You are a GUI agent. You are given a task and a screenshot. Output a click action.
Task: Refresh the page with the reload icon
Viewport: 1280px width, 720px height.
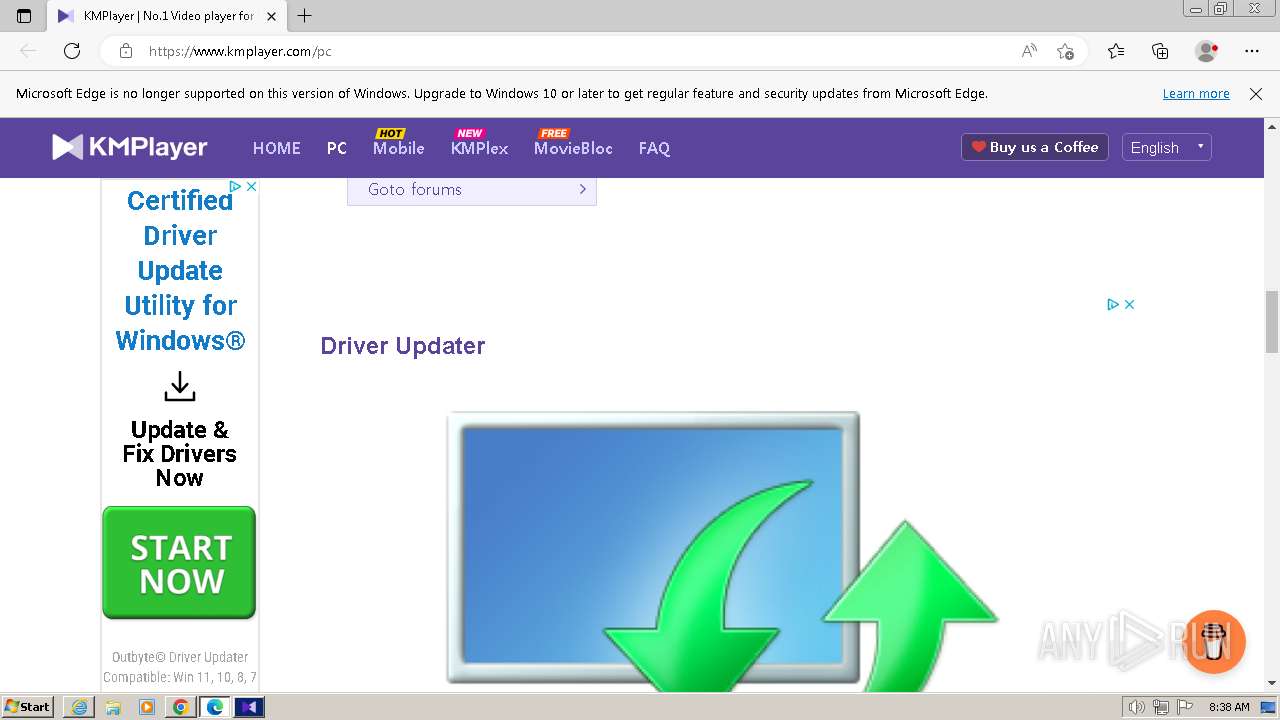click(x=72, y=51)
